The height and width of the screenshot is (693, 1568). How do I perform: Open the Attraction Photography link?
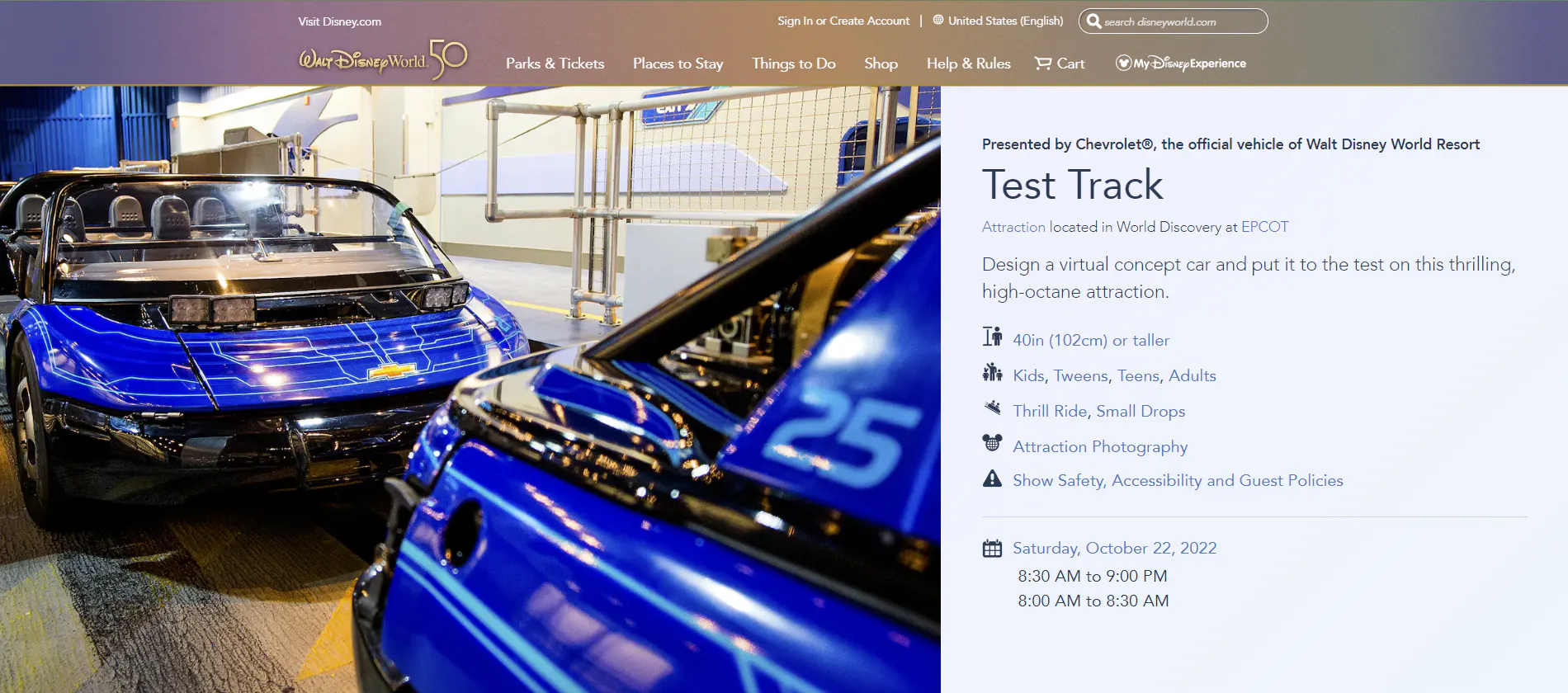pyautogui.click(x=1100, y=446)
